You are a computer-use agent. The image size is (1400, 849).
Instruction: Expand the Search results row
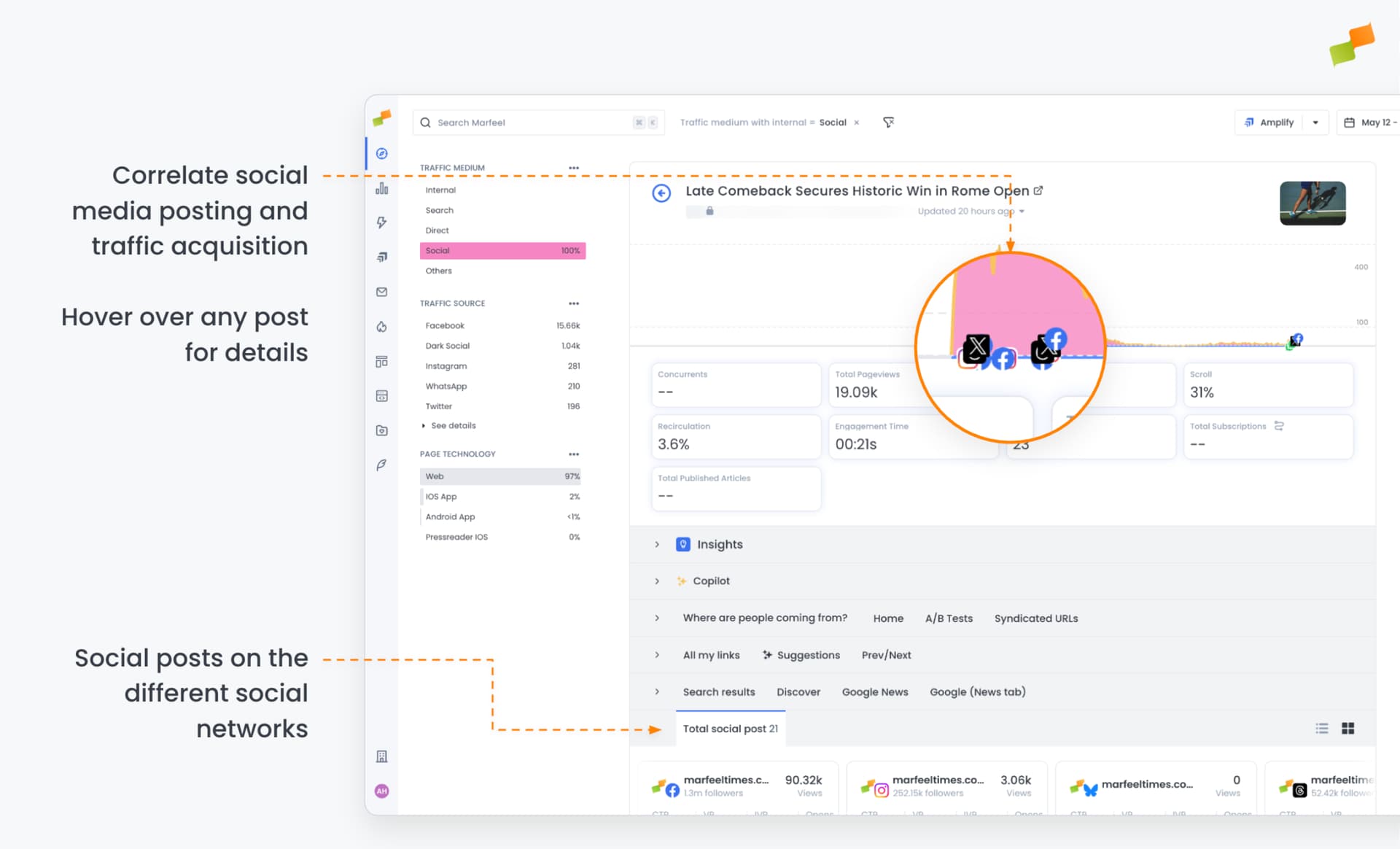click(x=657, y=691)
